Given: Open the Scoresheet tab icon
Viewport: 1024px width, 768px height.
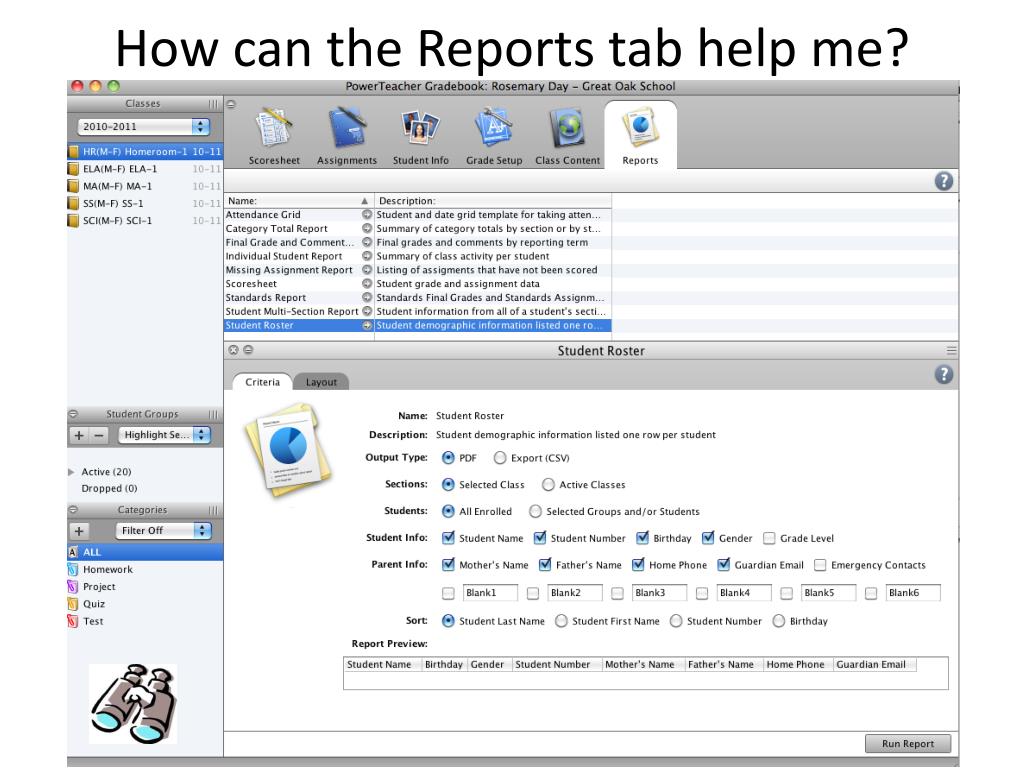Looking at the screenshot, I should [274, 128].
